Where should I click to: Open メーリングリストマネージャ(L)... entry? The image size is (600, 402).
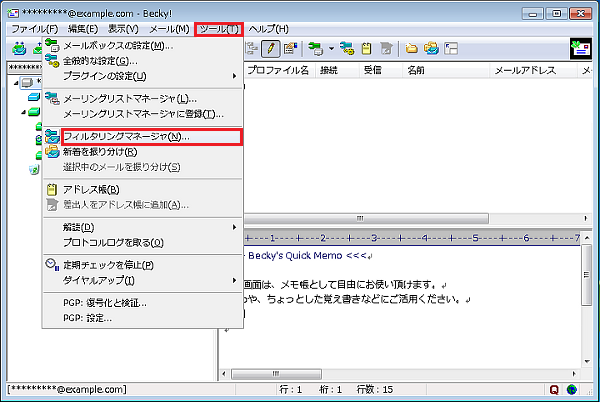click(143, 99)
